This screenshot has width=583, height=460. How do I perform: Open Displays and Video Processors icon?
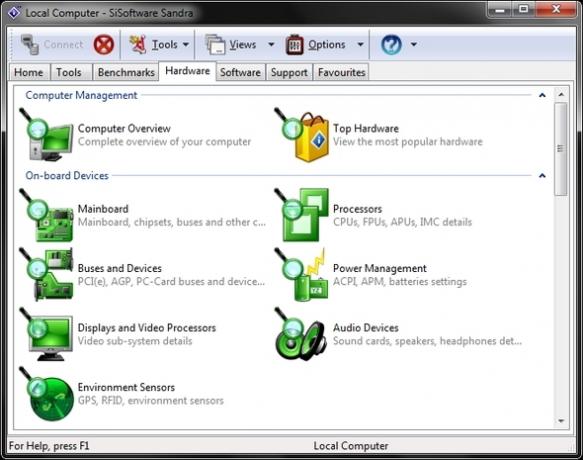click(46, 334)
